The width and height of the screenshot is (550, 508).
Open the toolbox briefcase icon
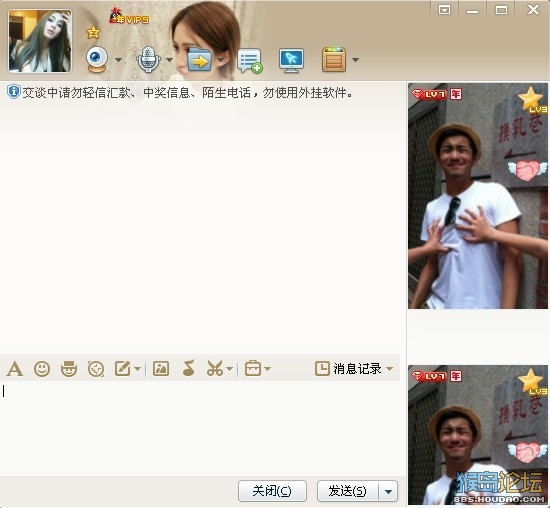point(253,369)
